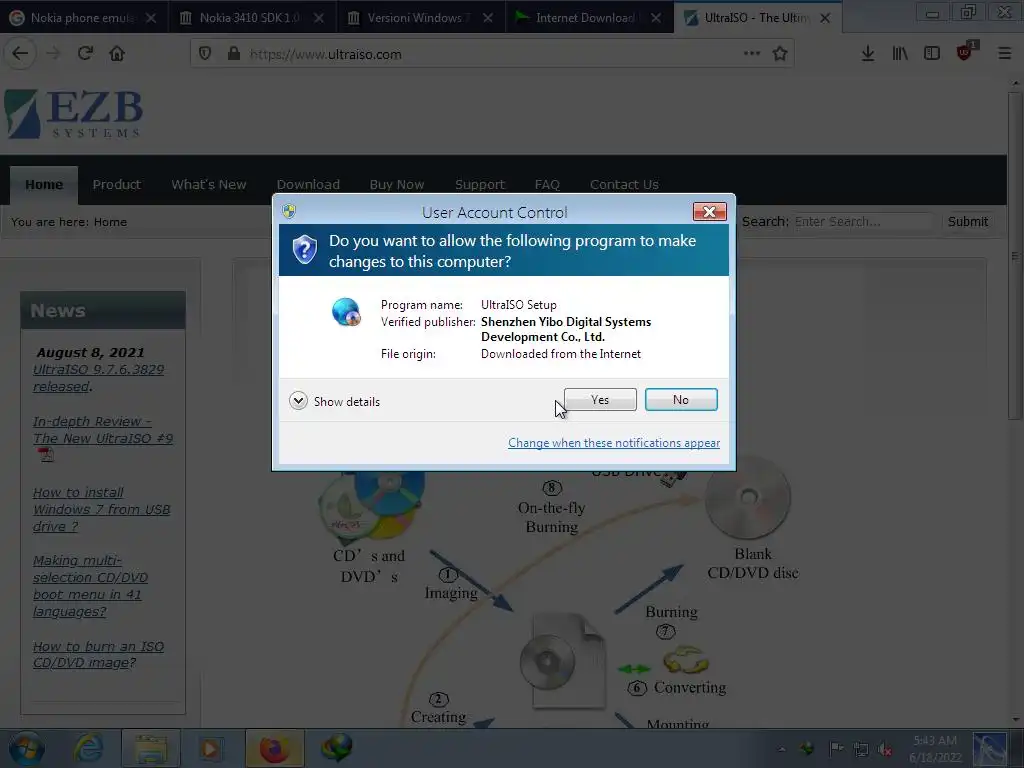Screen dimensions: 1024x768
Task: Click the Firefox taskbar icon
Action: [274, 748]
